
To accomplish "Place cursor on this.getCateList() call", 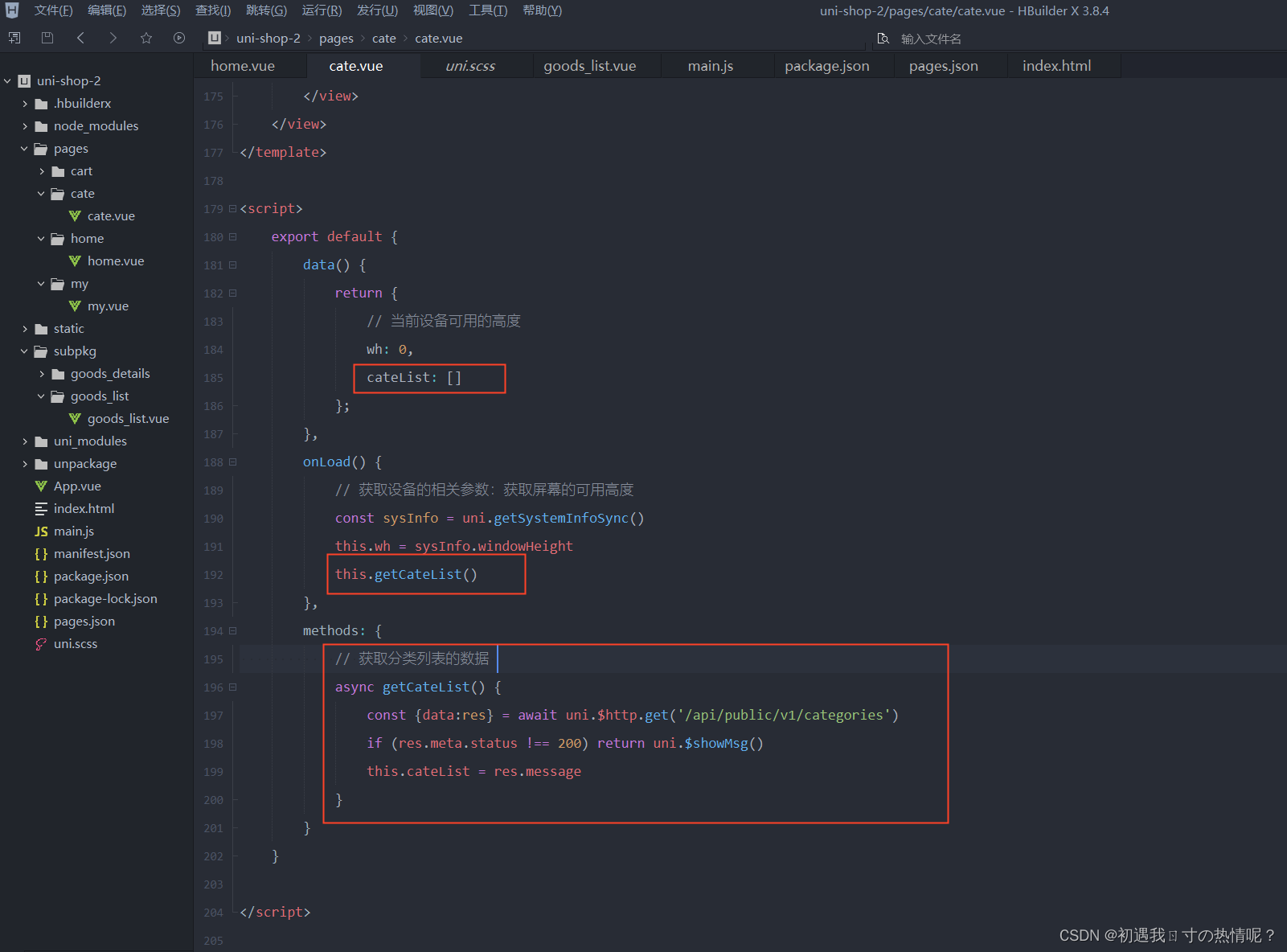I will [406, 574].
